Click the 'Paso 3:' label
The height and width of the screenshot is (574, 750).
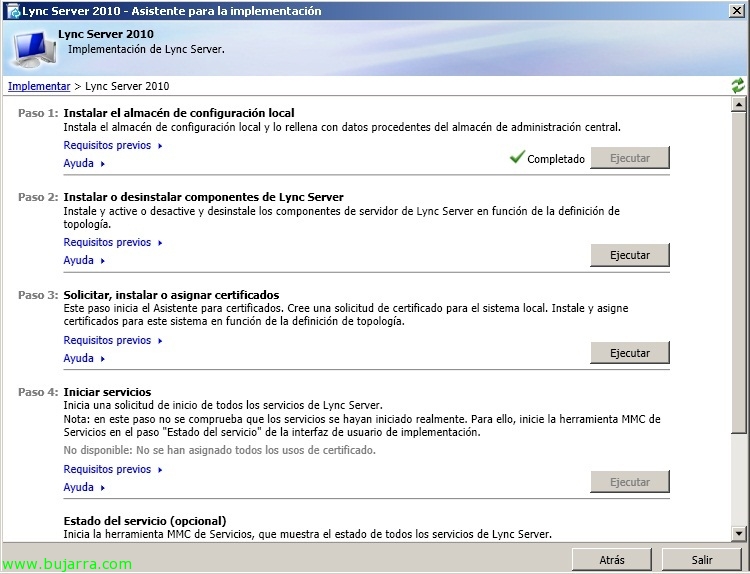[x=38, y=295]
